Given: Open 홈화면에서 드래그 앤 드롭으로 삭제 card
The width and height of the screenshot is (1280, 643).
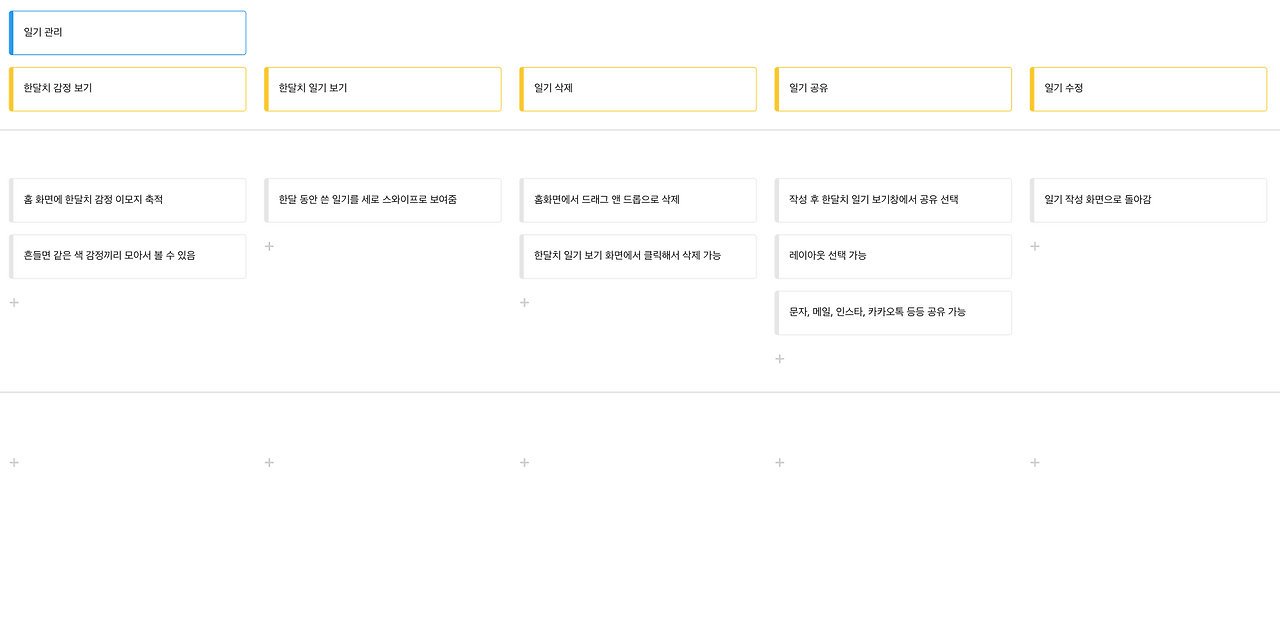Looking at the screenshot, I should 638,200.
